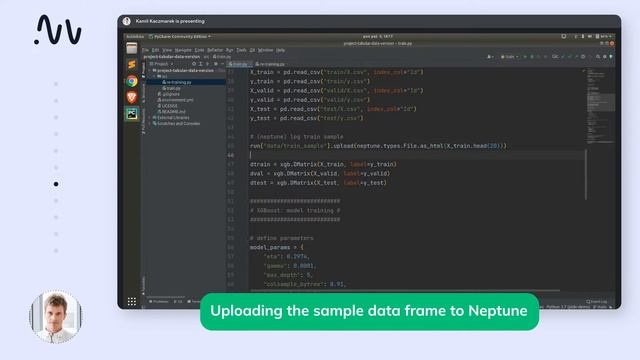Image resolution: width=640 pixels, height=360 pixels.
Task: Open the user account icon dropdown
Action: [490, 57]
